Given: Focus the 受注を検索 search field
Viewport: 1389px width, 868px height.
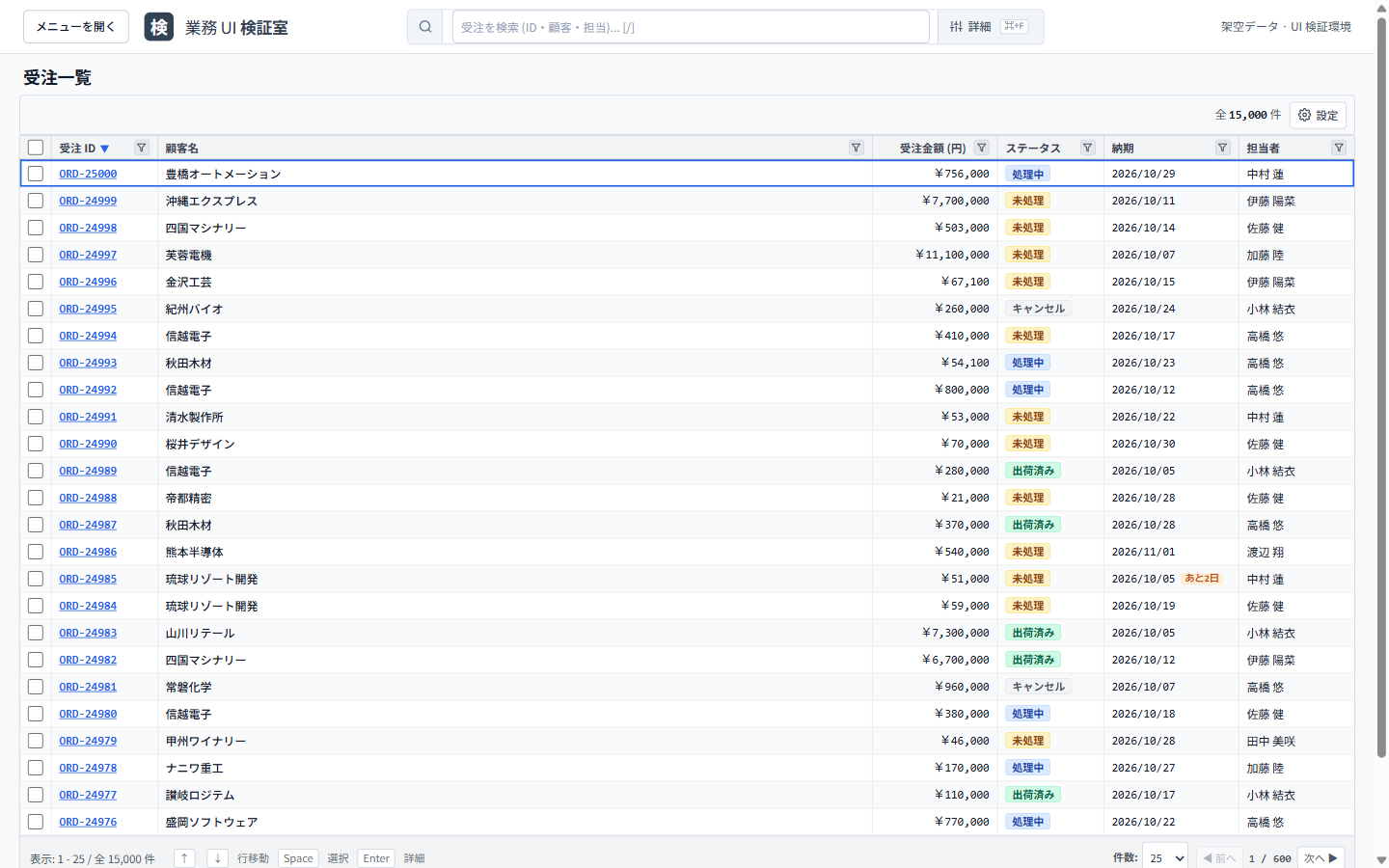Looking at the screenshot, I should (691, 27).
